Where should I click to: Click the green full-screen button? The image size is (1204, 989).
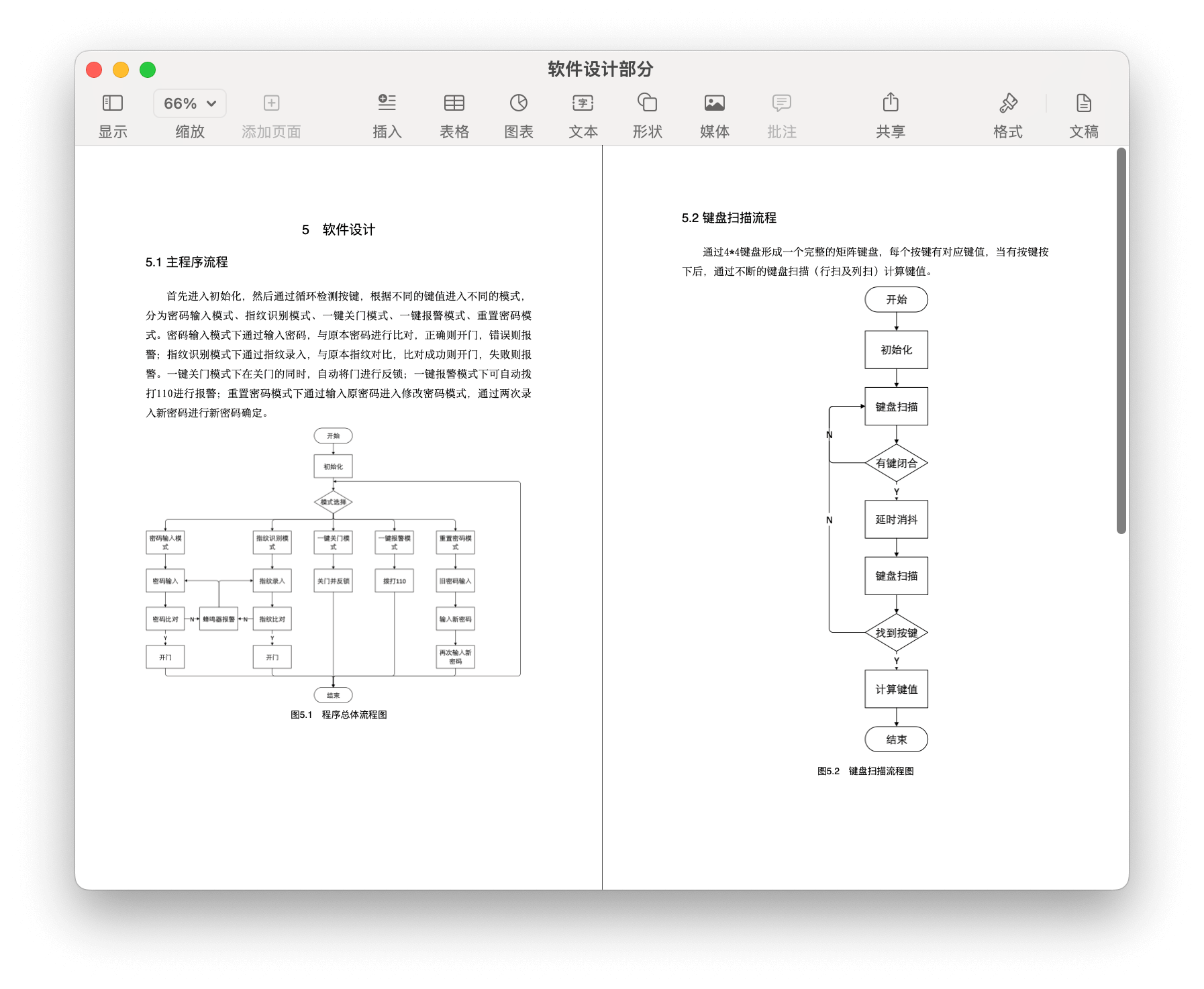[x=148, y=70]
